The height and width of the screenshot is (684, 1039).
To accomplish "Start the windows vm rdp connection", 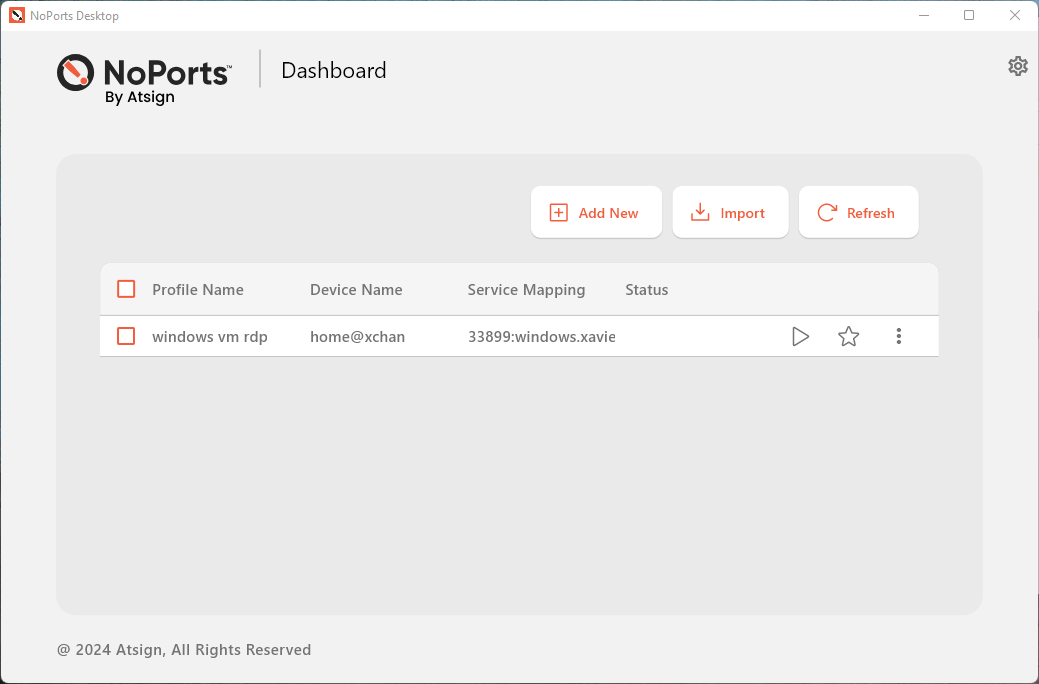I will click(800, 337).
